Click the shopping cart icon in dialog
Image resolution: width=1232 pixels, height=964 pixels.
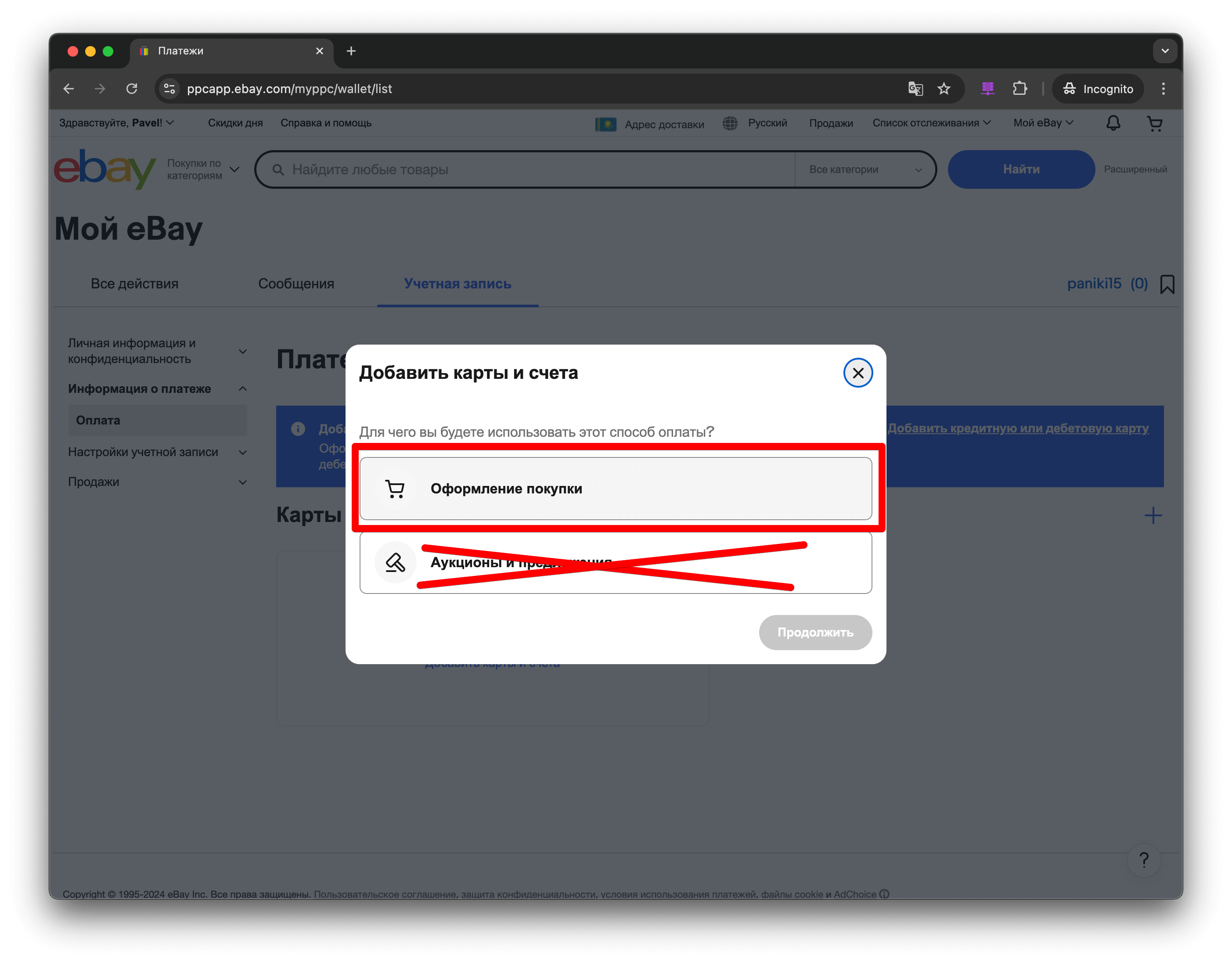[395, 489]
